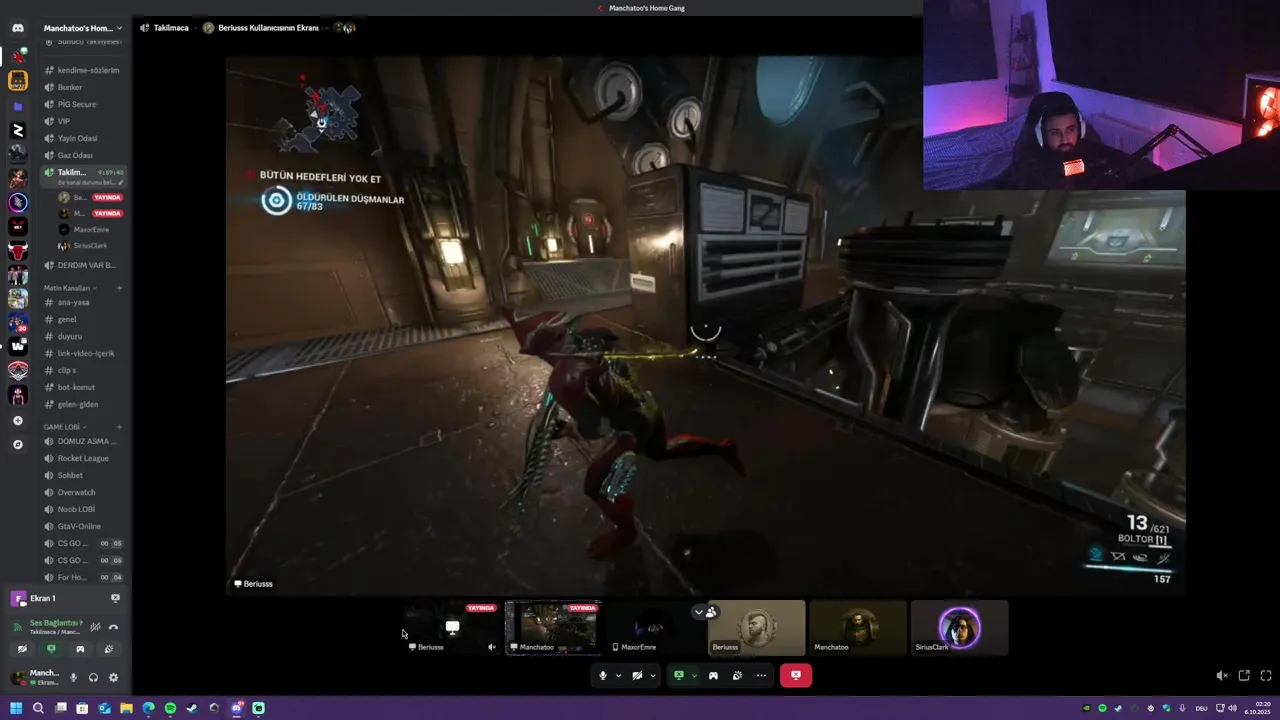Viewport: 1280px width, 720px height.
Task: Open the bot-komut text channel
Action: [84, 387]
